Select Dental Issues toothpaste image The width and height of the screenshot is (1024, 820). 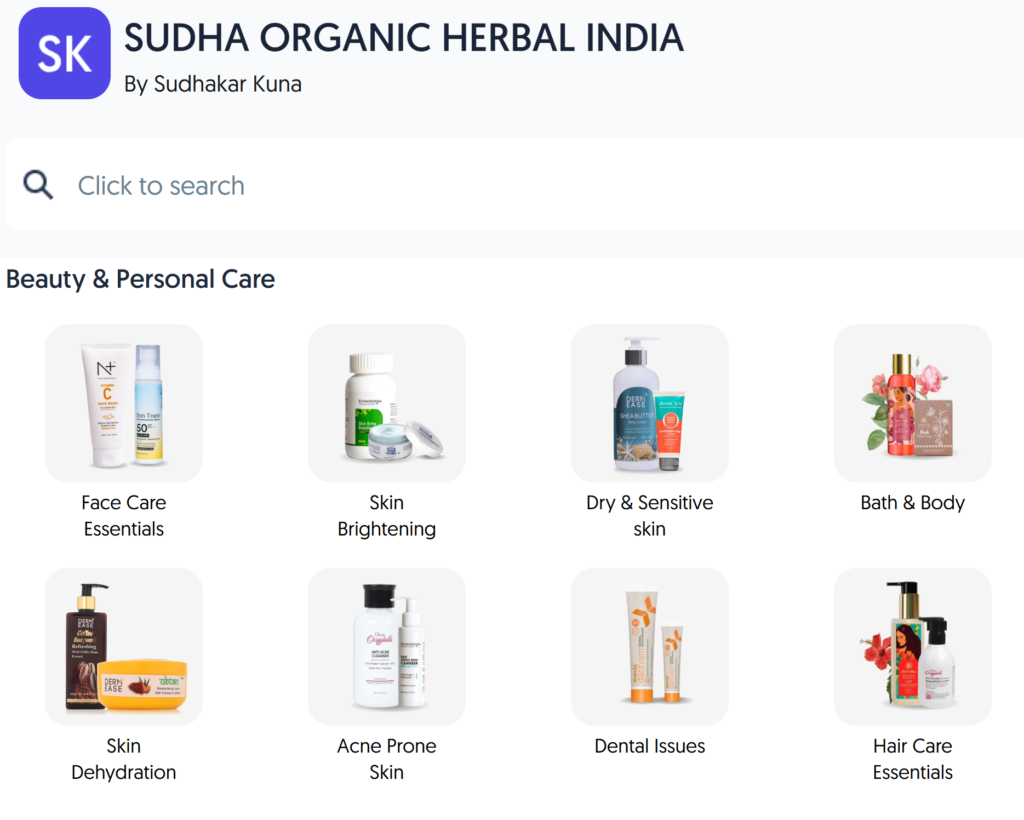pos(650,646)
